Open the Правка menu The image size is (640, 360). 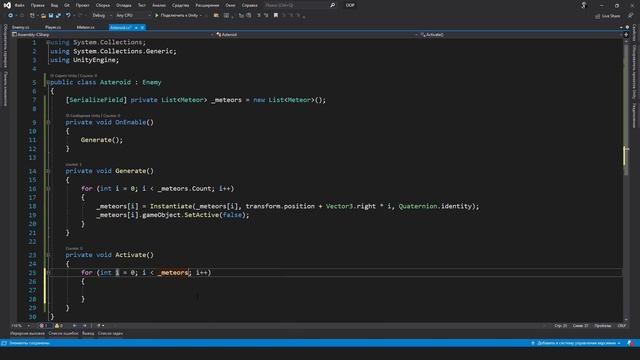point(38,5)
